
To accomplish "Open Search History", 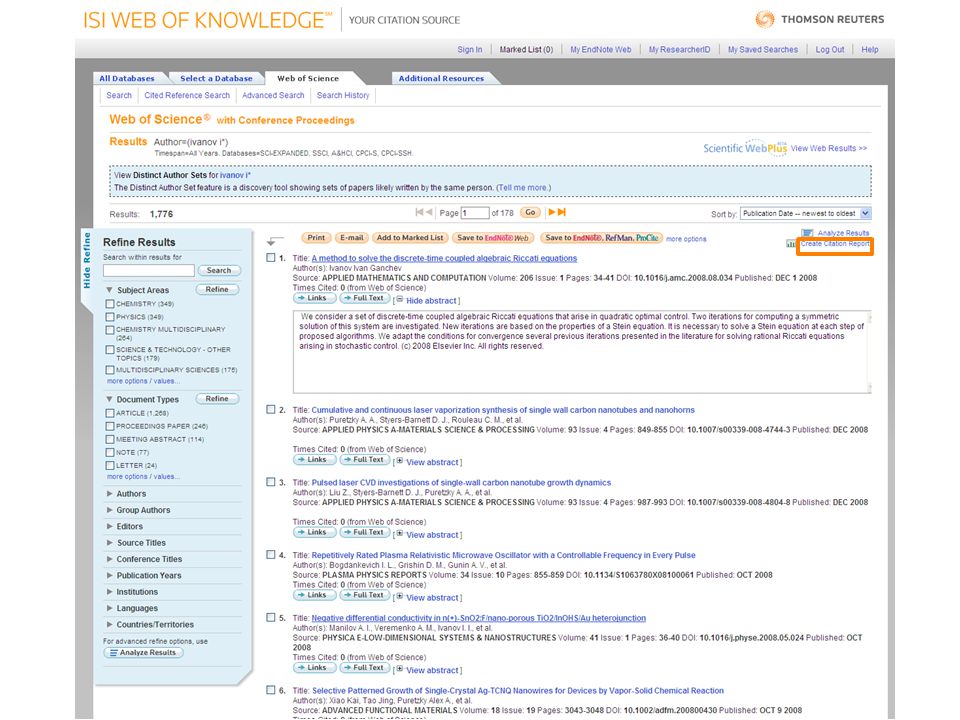I will pyautogui.click(x=343, y=96).
